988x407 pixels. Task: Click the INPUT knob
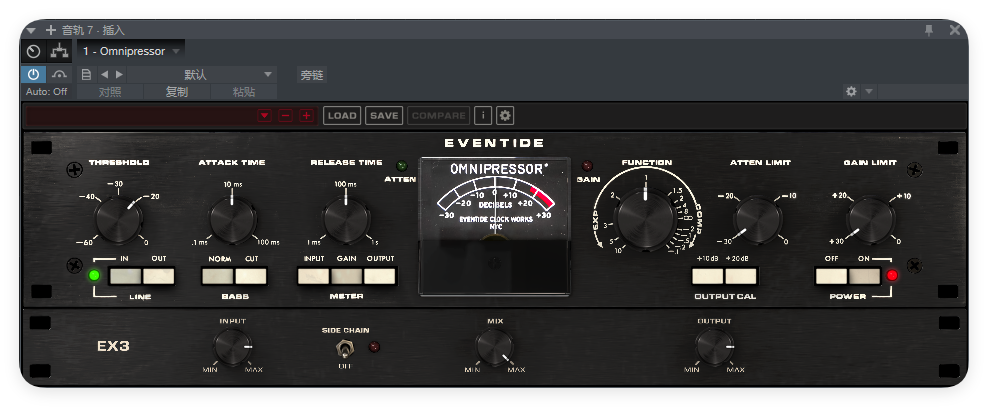[233, 347]
